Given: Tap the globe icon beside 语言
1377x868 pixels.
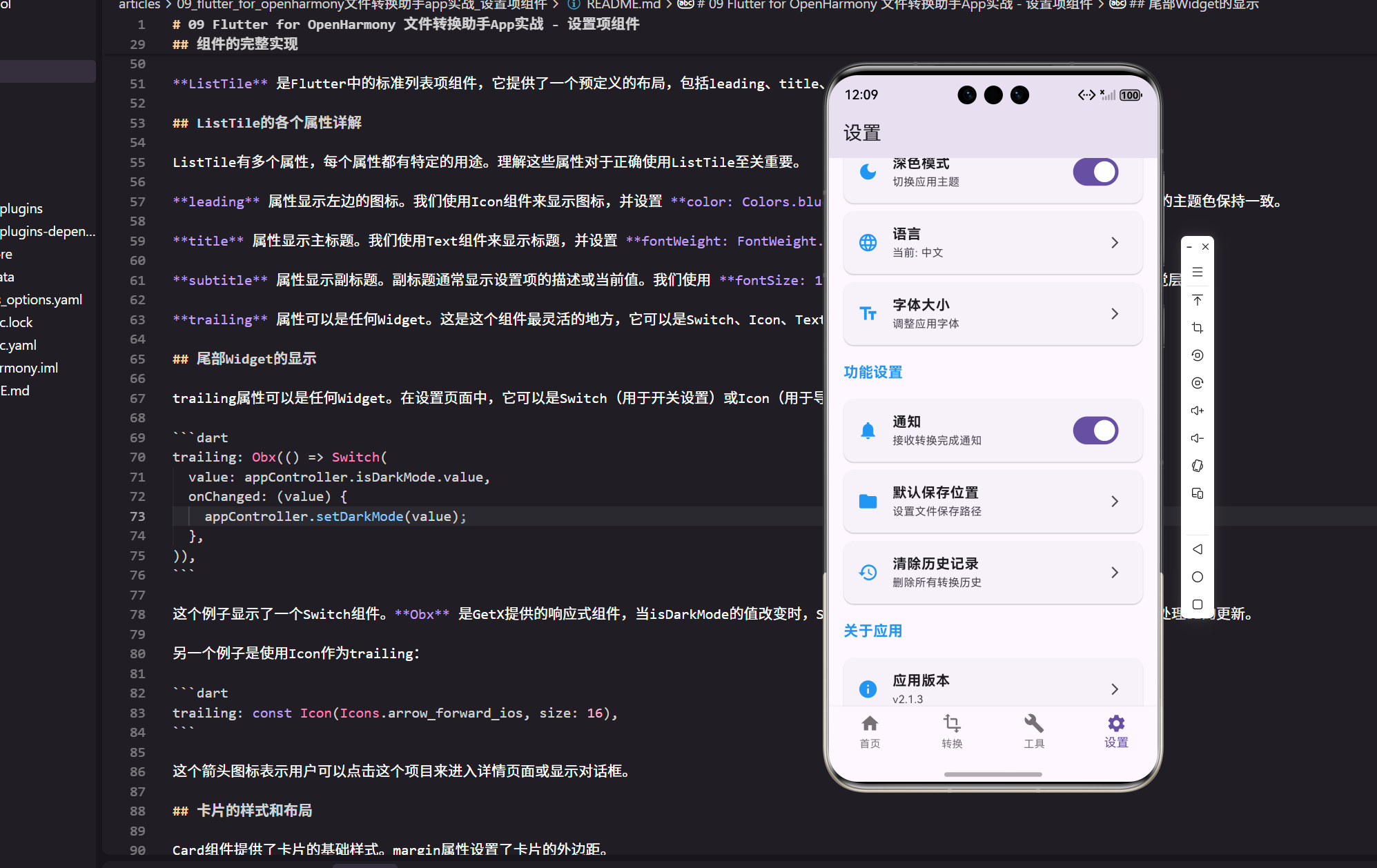Looking at the screenshot, I should (x=868, y=242).
